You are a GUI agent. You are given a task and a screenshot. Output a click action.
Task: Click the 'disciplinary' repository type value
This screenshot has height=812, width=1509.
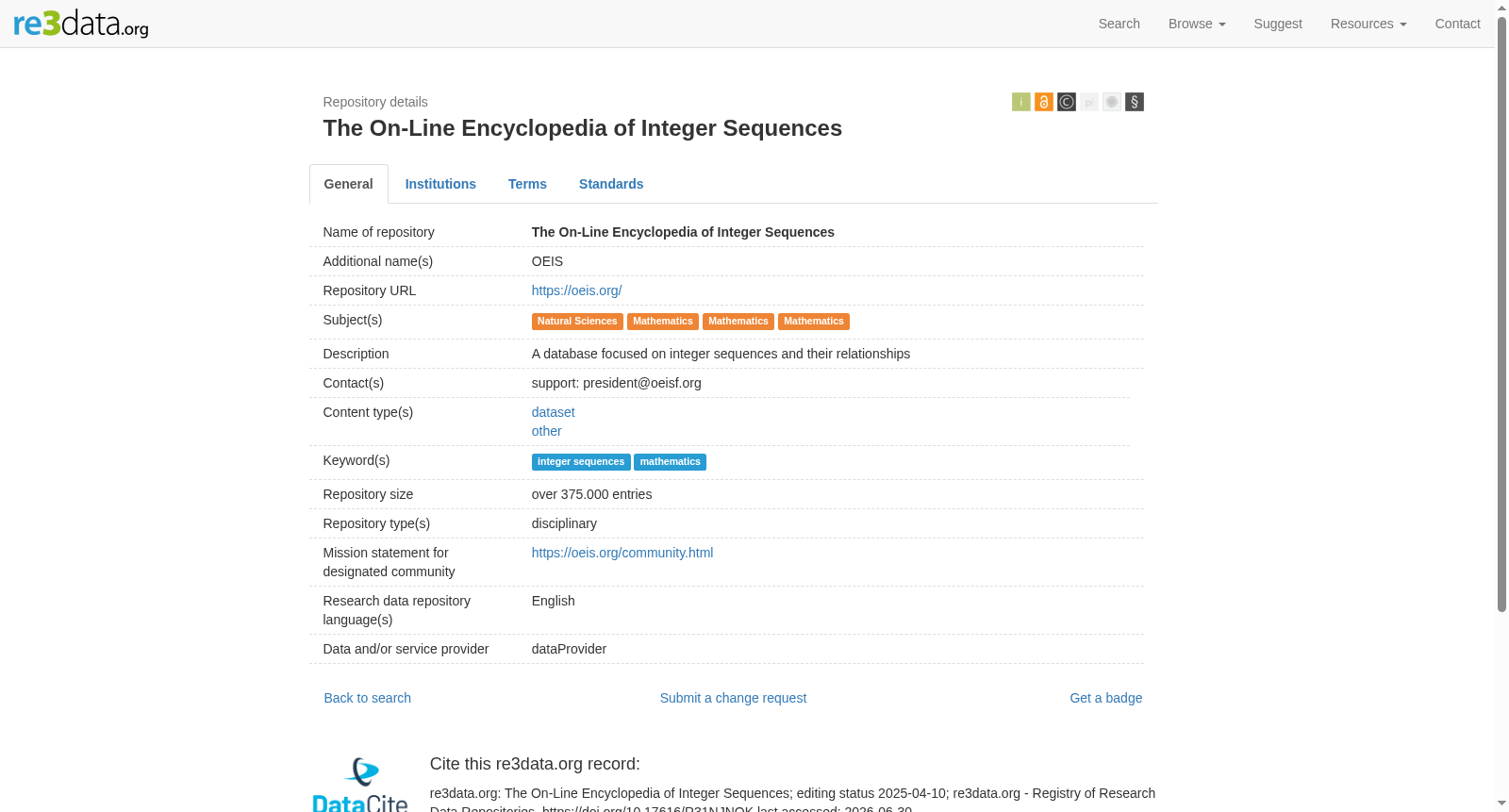[x=564, y=523]
